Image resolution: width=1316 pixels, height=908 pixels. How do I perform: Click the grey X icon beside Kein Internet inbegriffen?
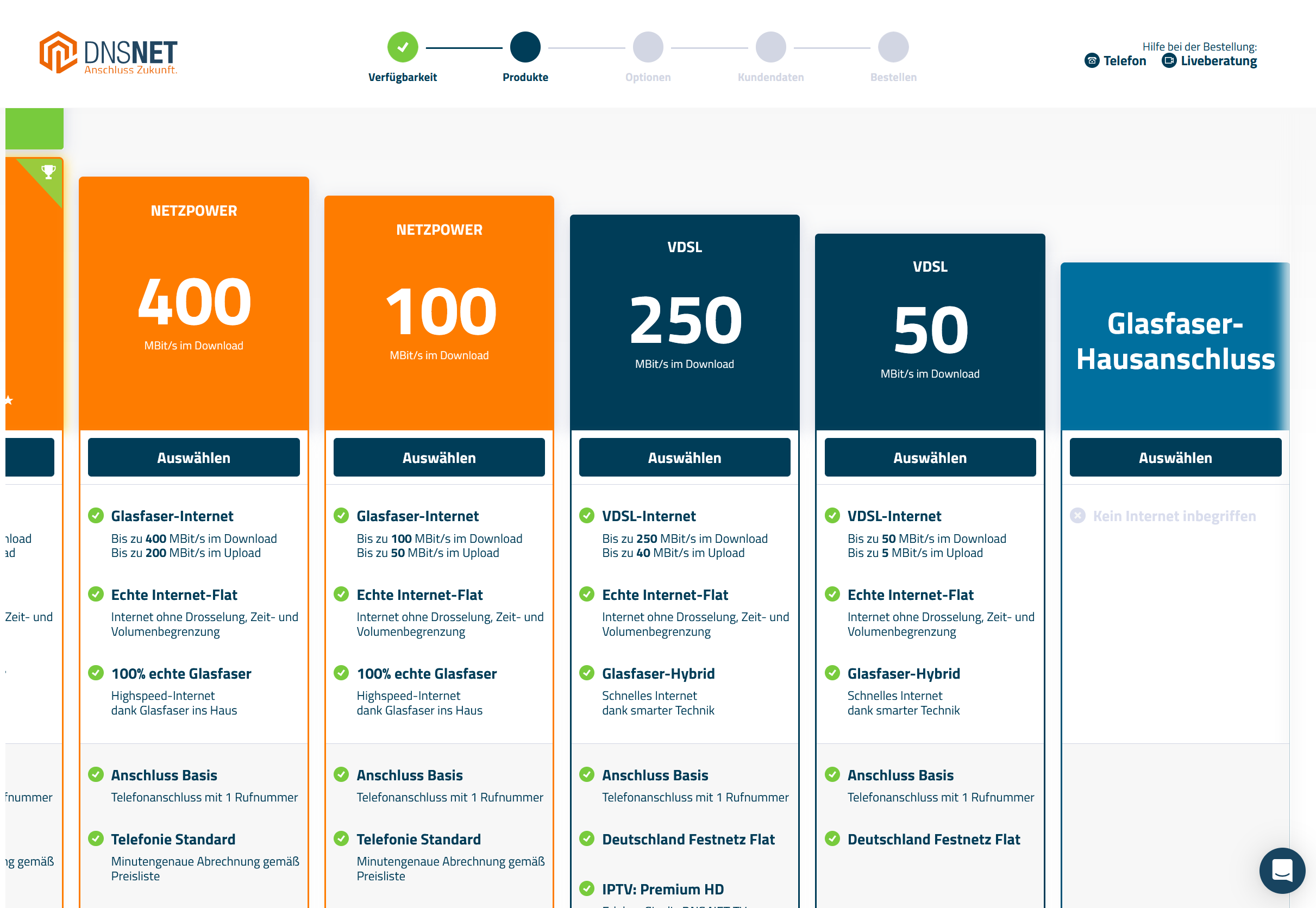pos(1077,516)
